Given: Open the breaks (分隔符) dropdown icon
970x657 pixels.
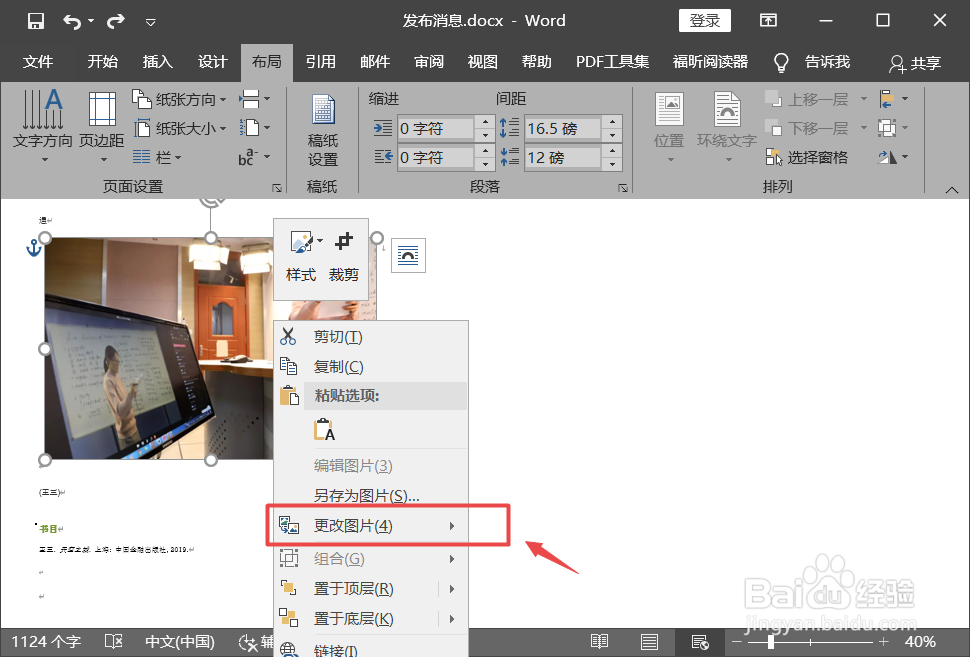Looking at the screenshot, I should coord(254,99).
